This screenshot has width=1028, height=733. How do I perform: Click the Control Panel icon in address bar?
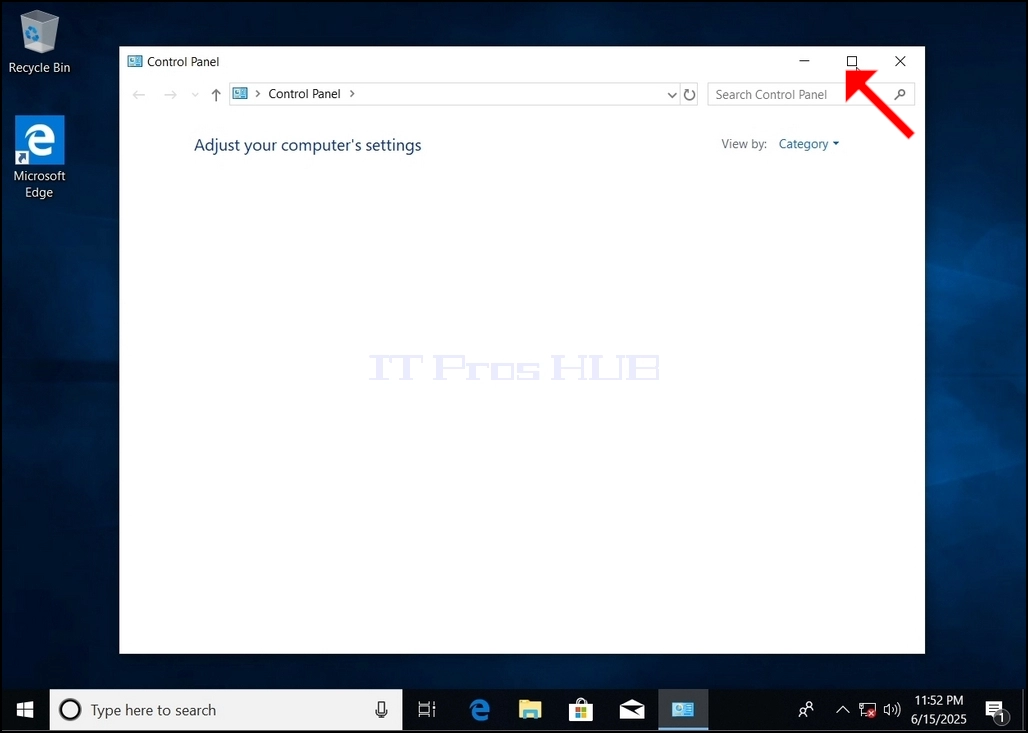[241, 94]
